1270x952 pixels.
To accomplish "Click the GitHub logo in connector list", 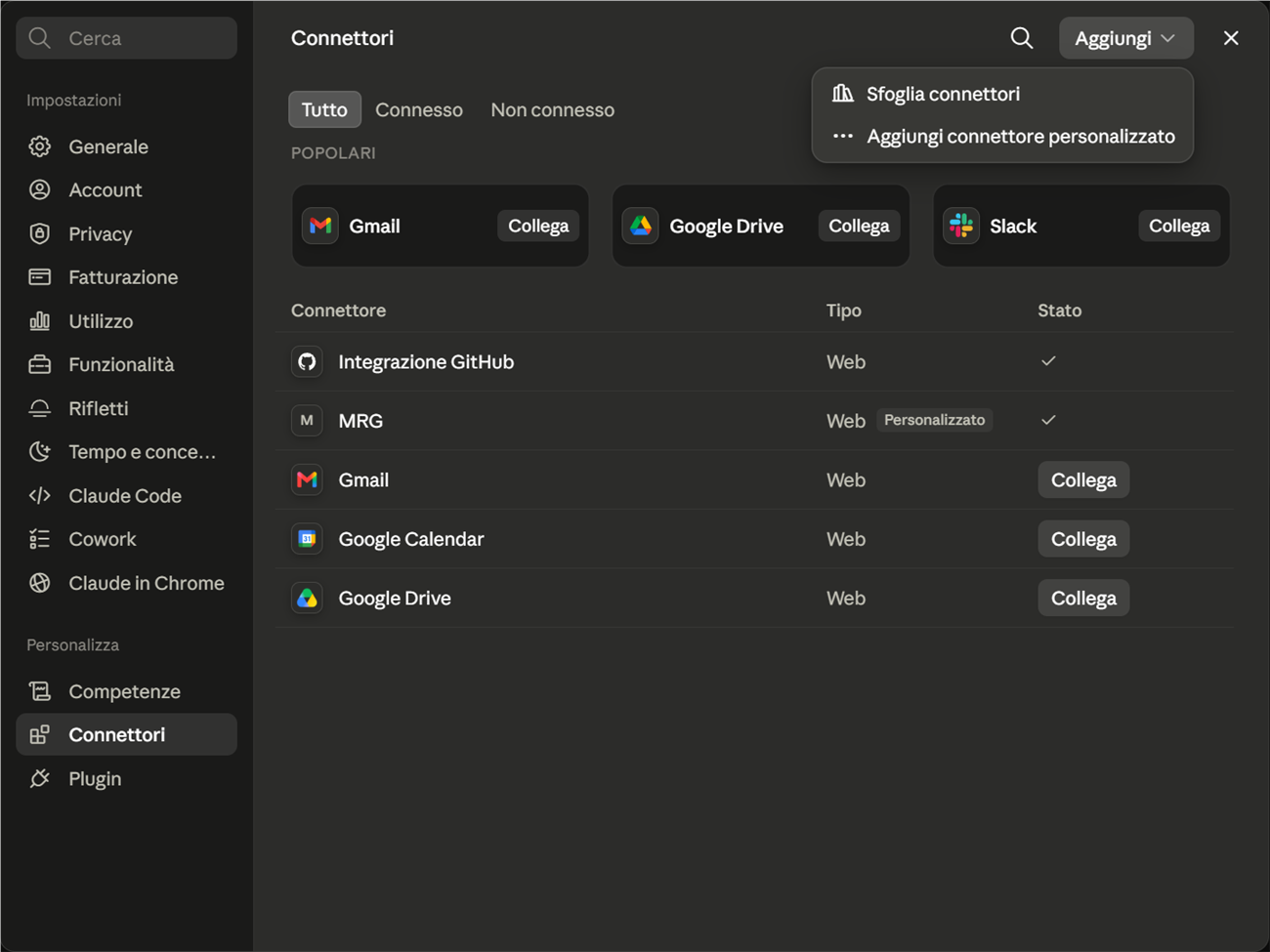I will coord(307,362).
